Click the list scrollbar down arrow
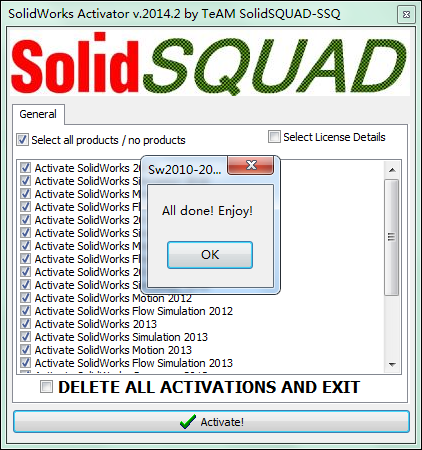 (392, 364)
